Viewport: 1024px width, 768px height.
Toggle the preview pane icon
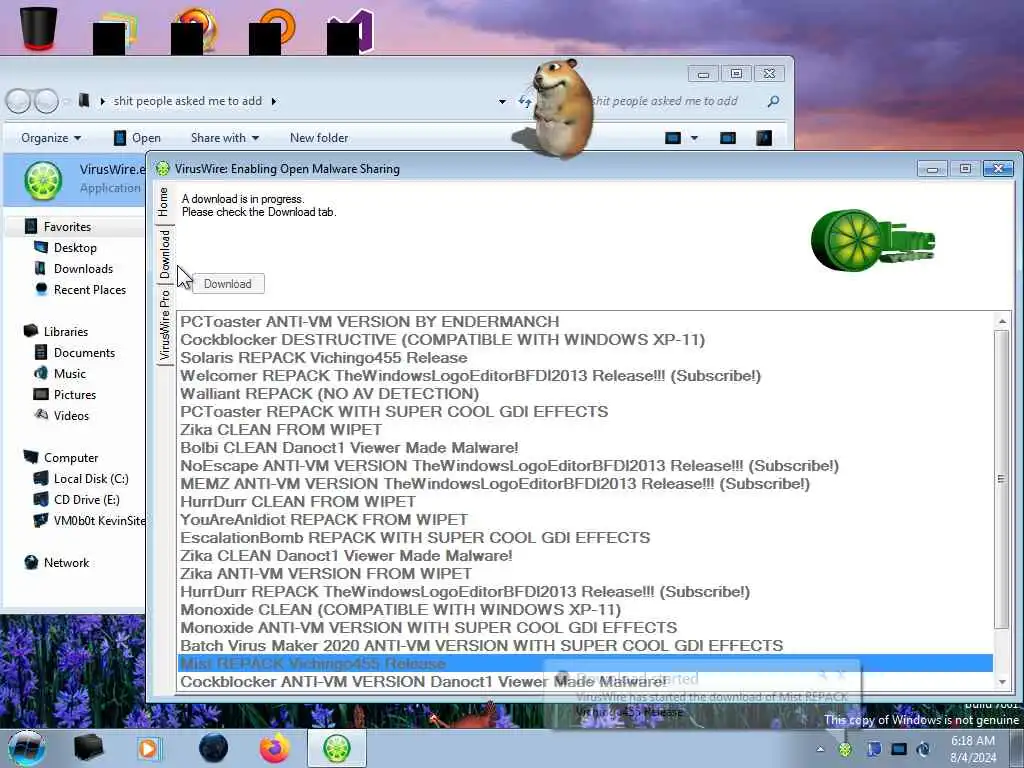(x=728, y=138)
